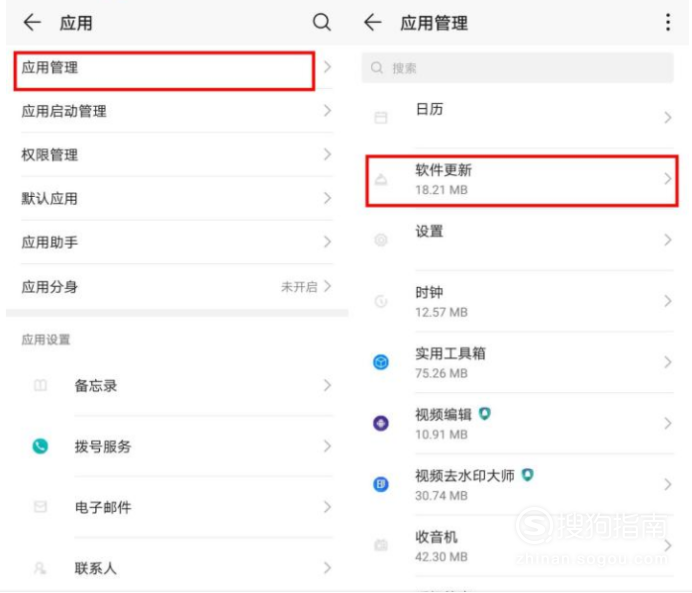Viewport: 692px width, 593px height.
Task: Expand the 时钟 row chevron
Action: tap(668, 301)
